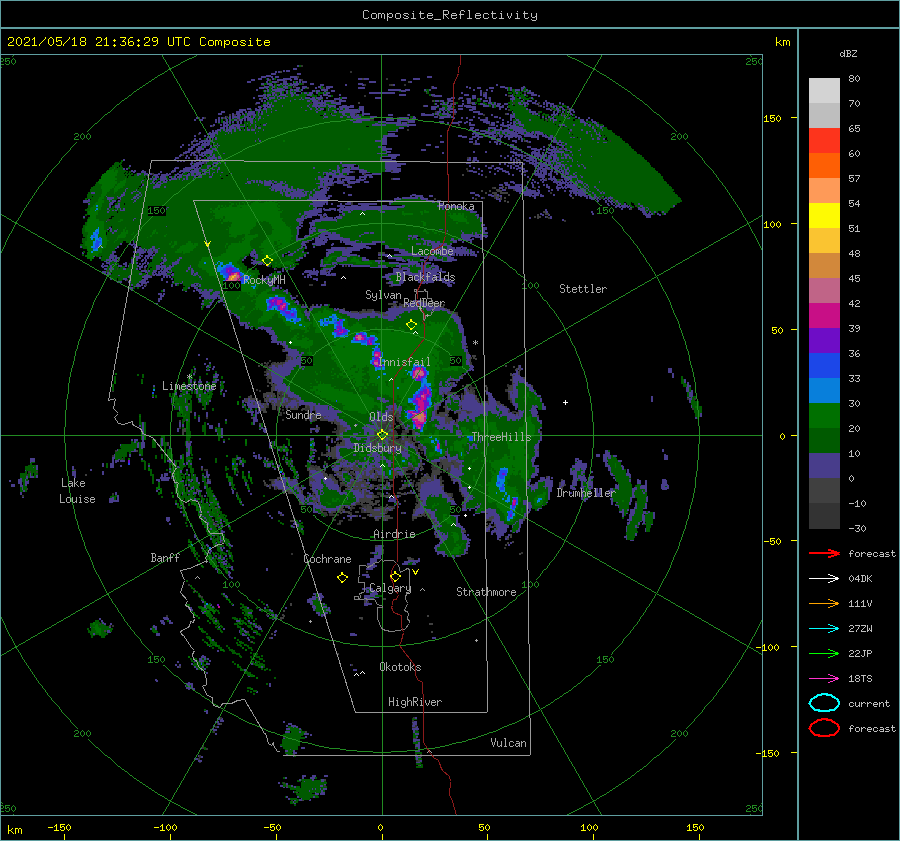
Task: Select the HighRiver label
Action: pos(415,702)
